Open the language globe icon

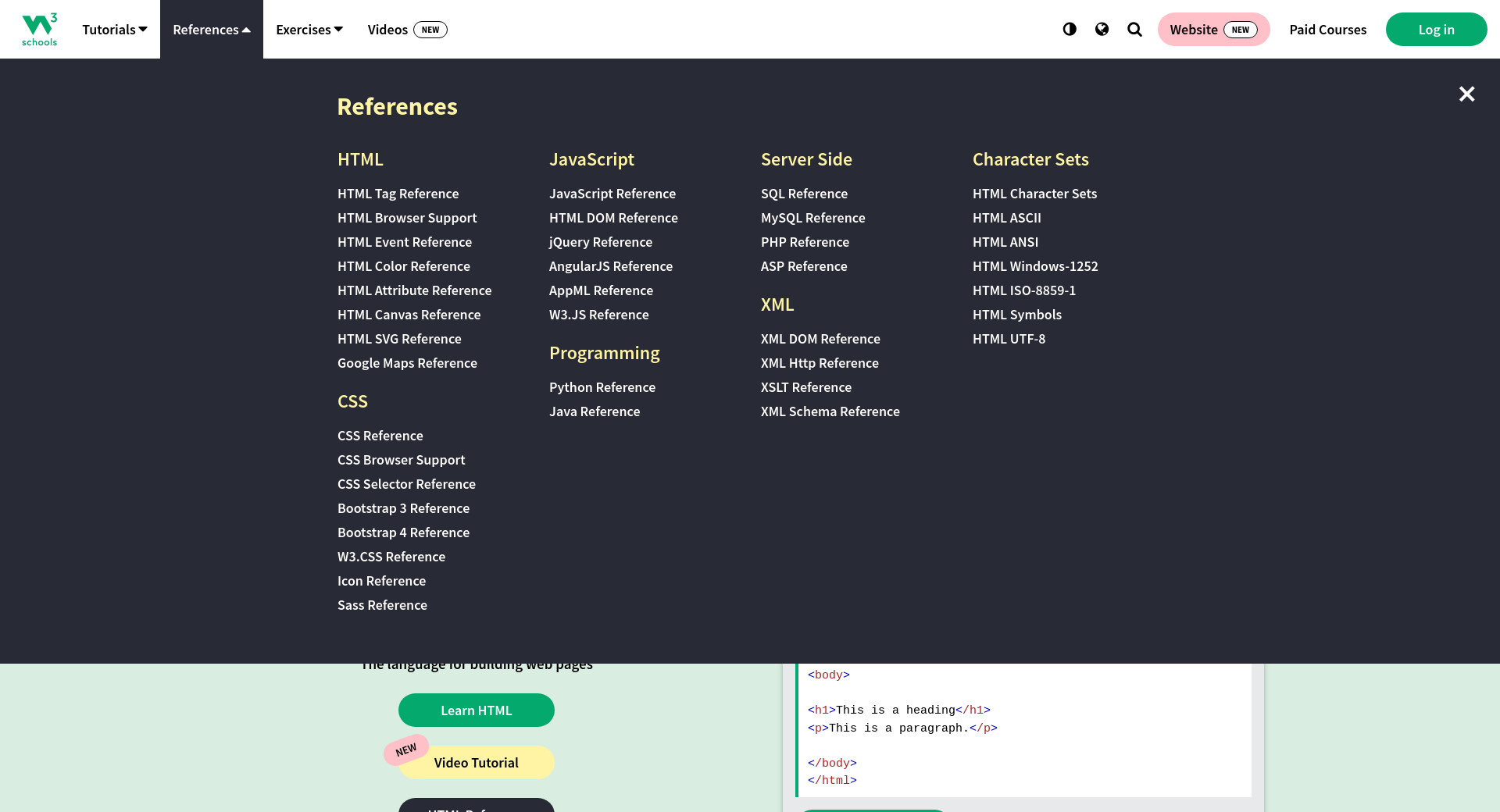tap(1102, 29)
